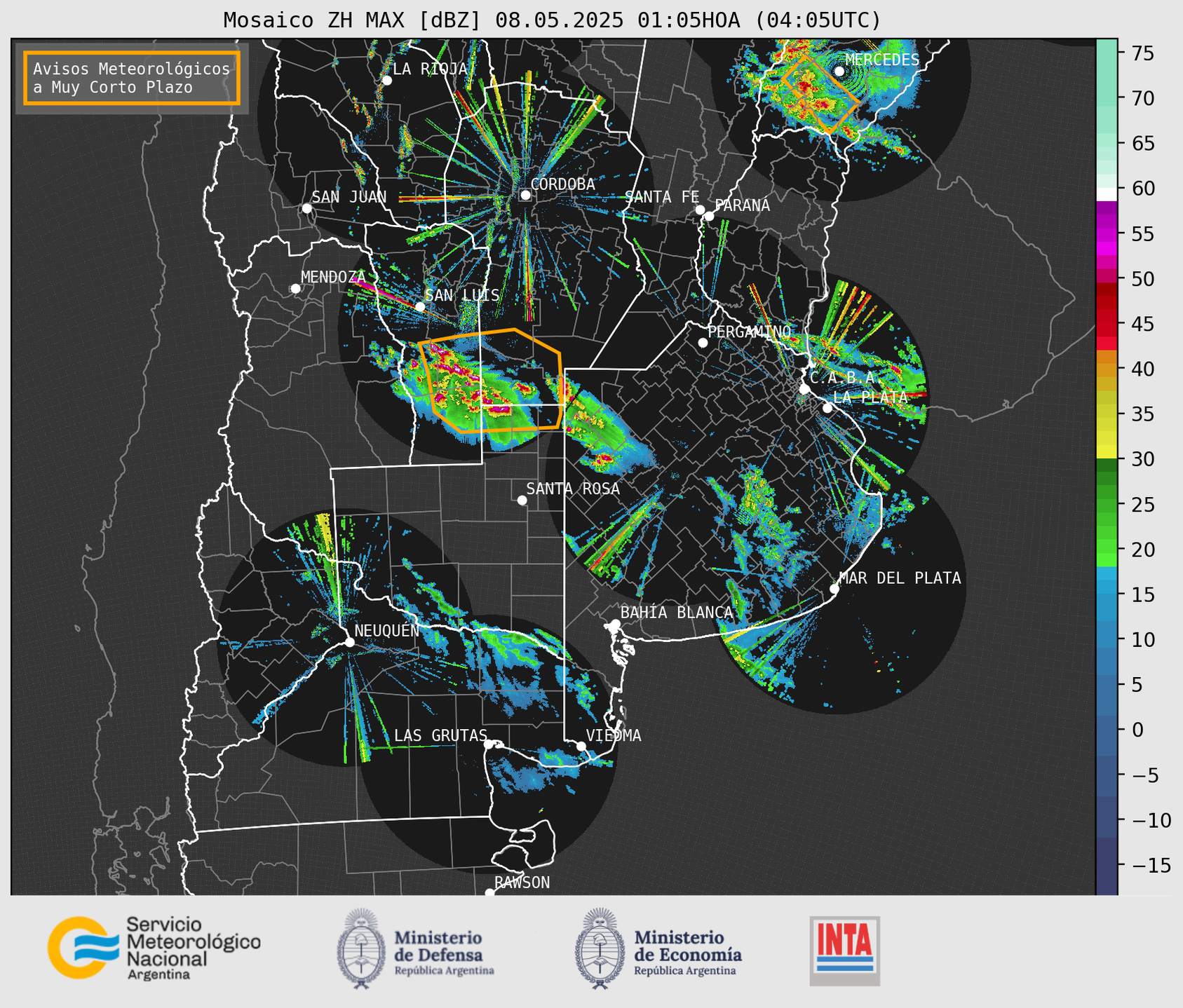Select the San Luis city marker
The height and width of the screenshot is (1008, 1183).
click(420, 307)
